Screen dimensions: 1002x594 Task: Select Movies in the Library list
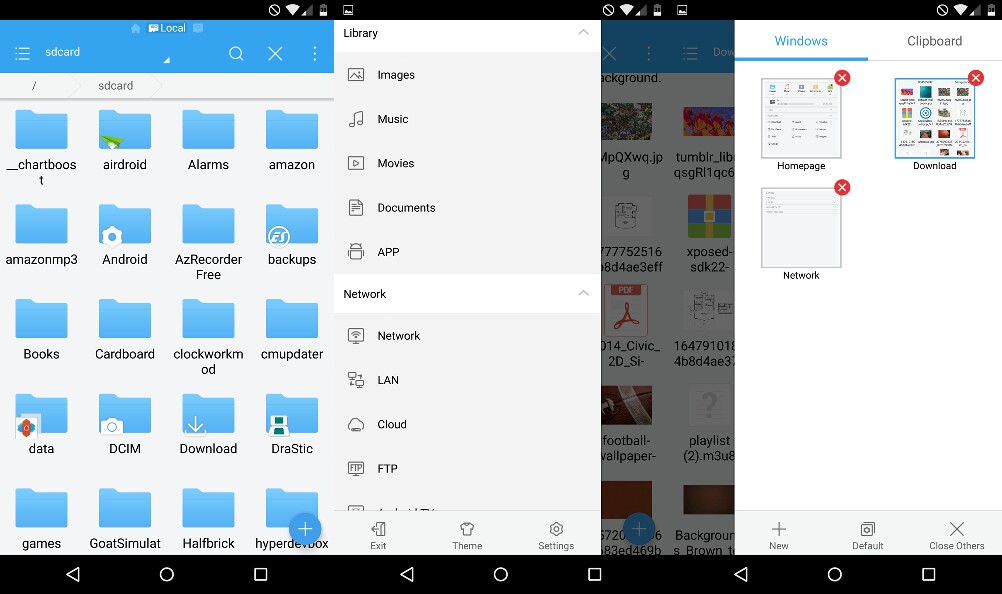[467, 164]
